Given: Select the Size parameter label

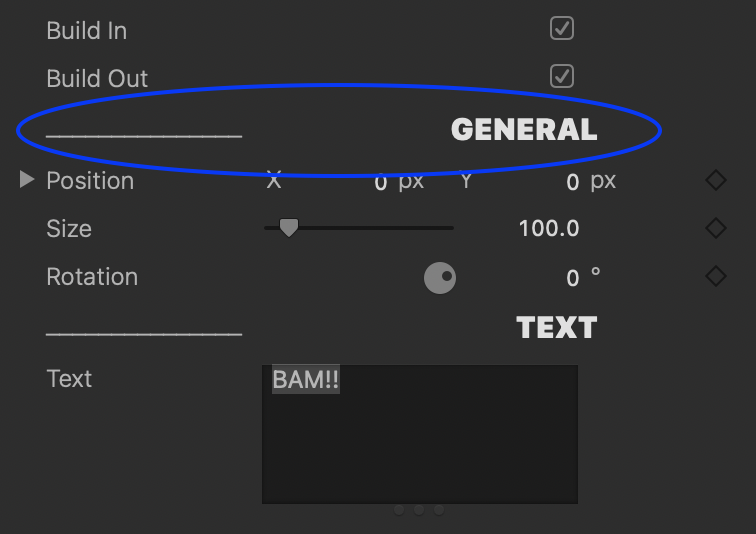Looking at the screenshot, I should pyautogui.click(x=69, y=229).
